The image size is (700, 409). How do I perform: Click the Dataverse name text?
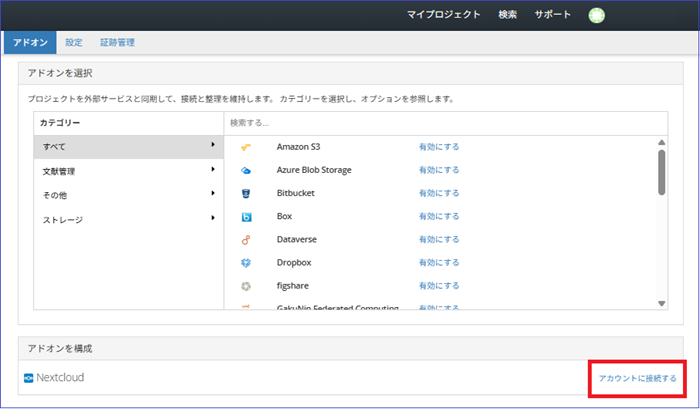point(296,240)
